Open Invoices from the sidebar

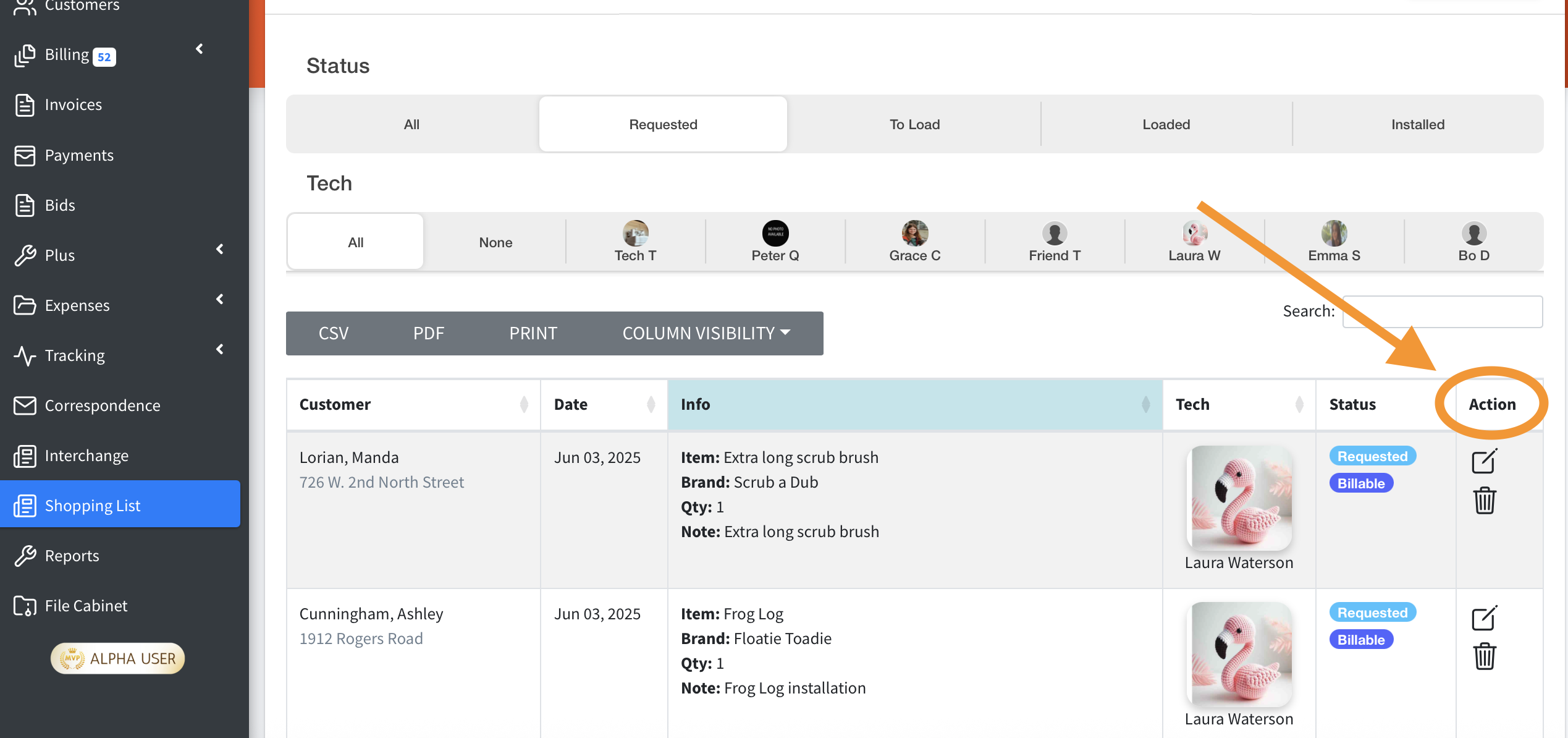point(73,104)
